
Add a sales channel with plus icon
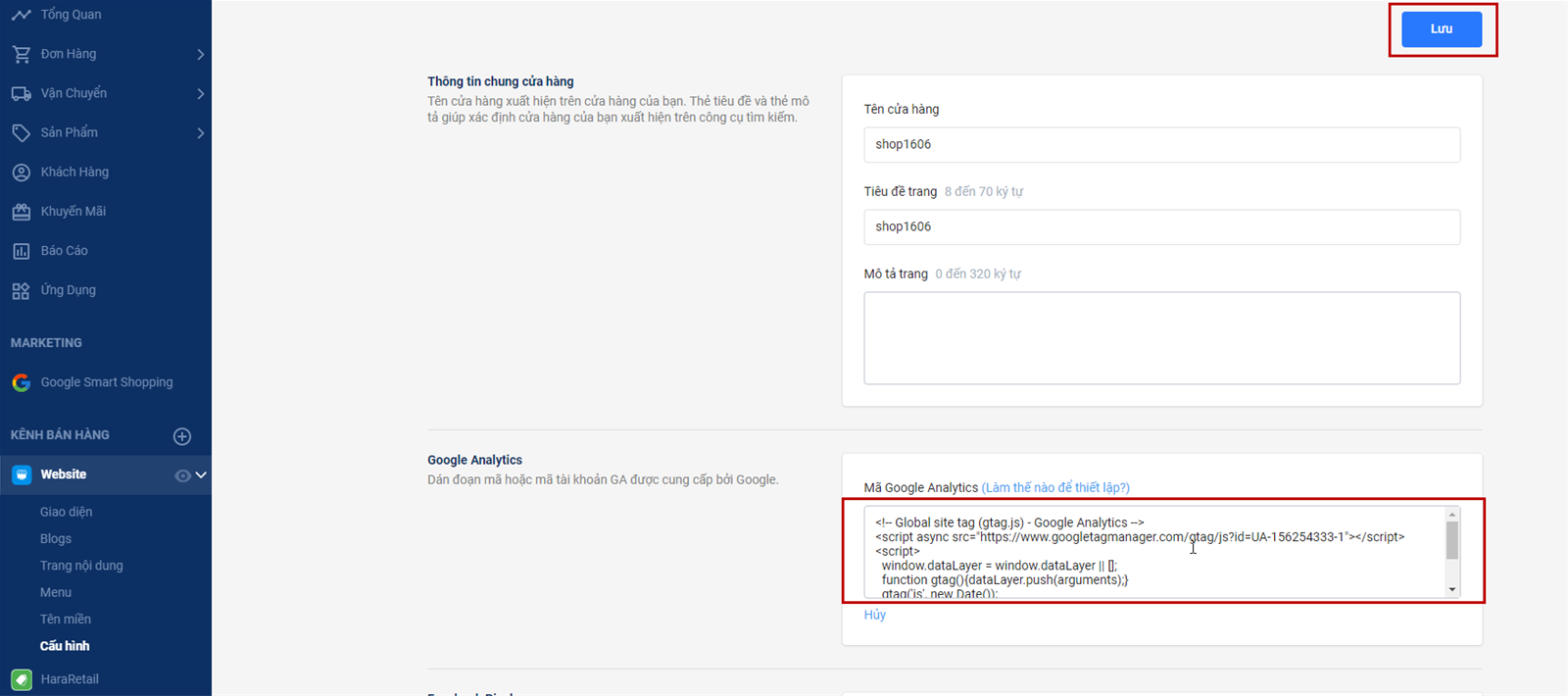(x=182, y=436)
